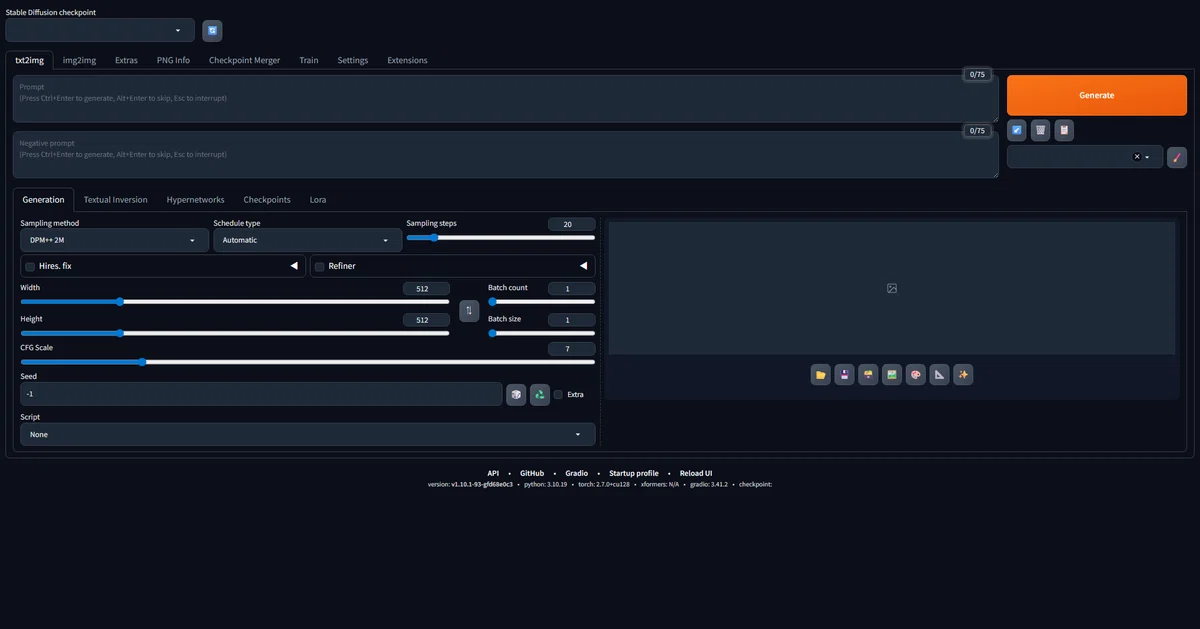Viewport: 1200px width, 629px height.
Task: Enable the Refiner checkbox
Action: click(320, 266)
